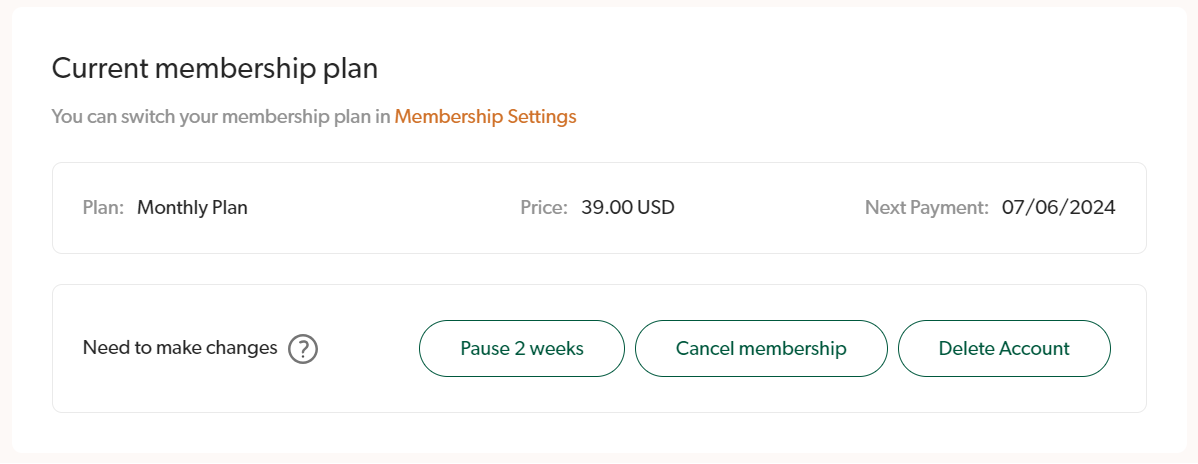Click the question mark help icon
The image size is (1198, 464).
(x=303, y=349)
